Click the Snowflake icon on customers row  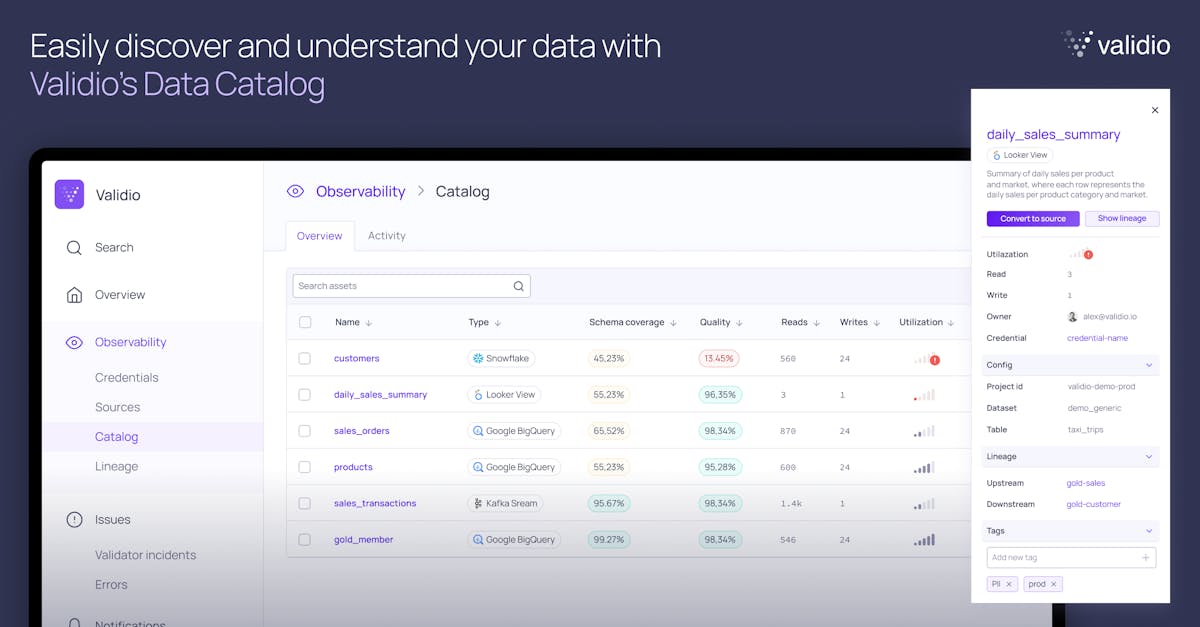480,358
